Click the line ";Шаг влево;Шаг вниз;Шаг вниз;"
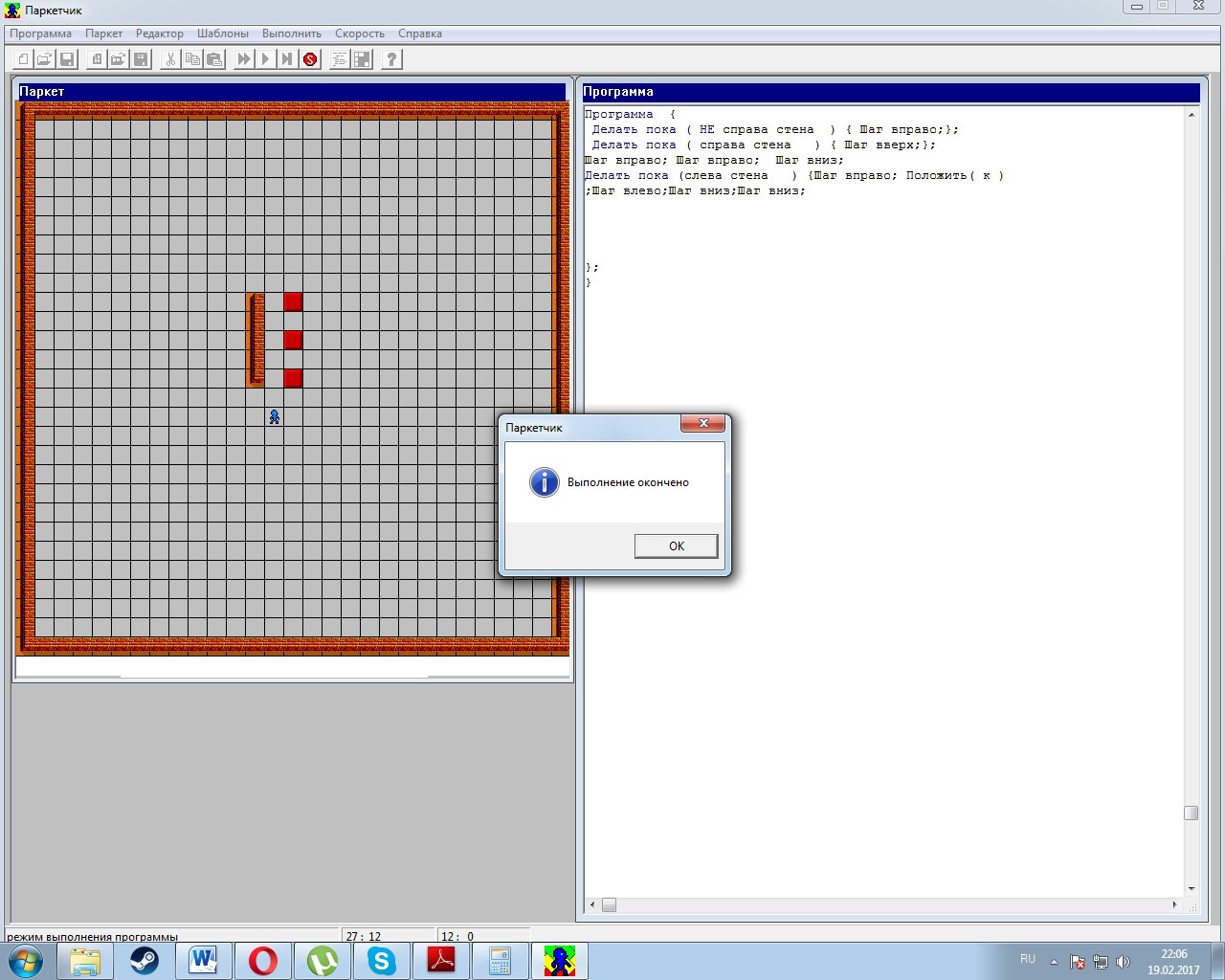Screen dimensions: 1225x980 pyautogui.click(x=695, y=190)
